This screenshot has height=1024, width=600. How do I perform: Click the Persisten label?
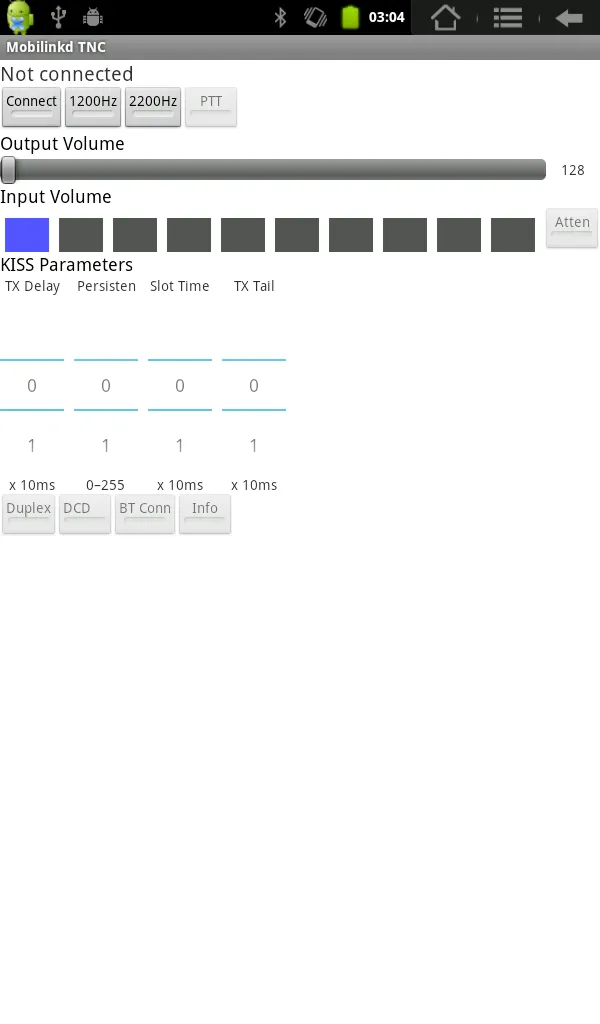[x=106, y=286]
